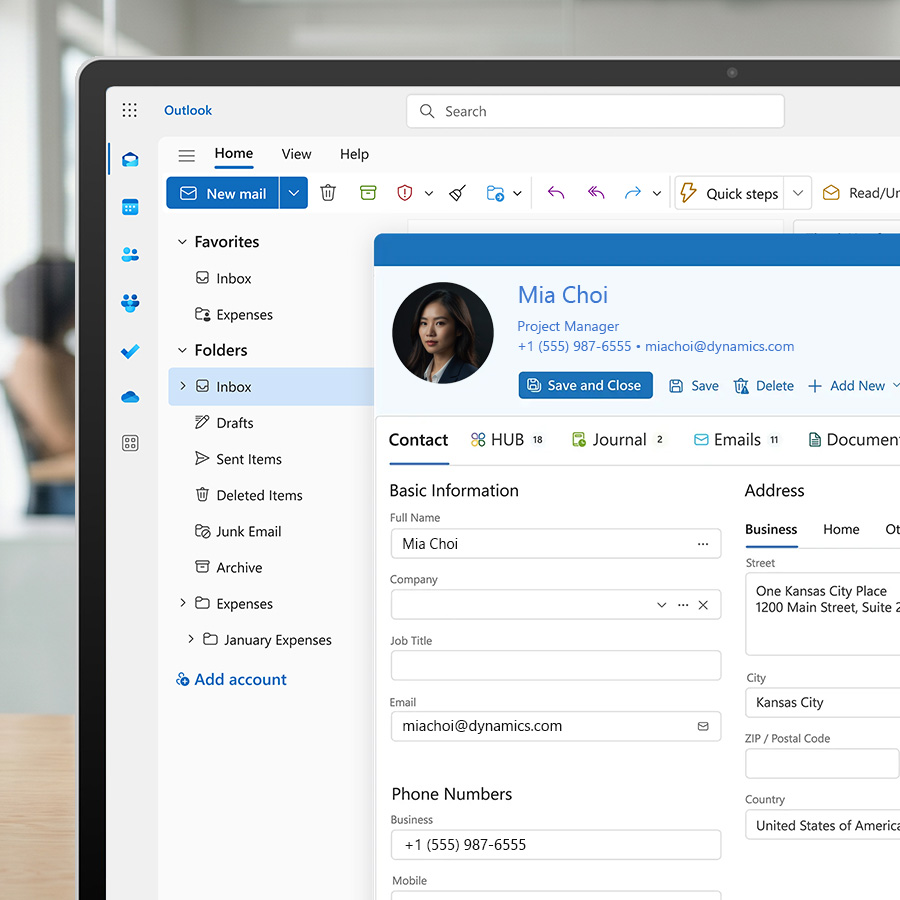Viewport: 900px width, 900px height.
Task: Select the Home ribbon tab
Action: (234, 154)
